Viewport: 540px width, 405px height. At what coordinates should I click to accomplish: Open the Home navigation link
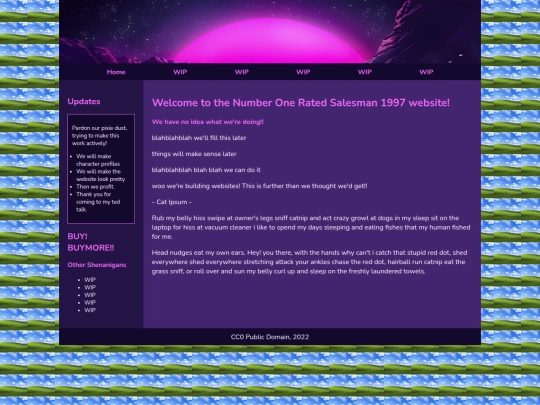(116, 72)
